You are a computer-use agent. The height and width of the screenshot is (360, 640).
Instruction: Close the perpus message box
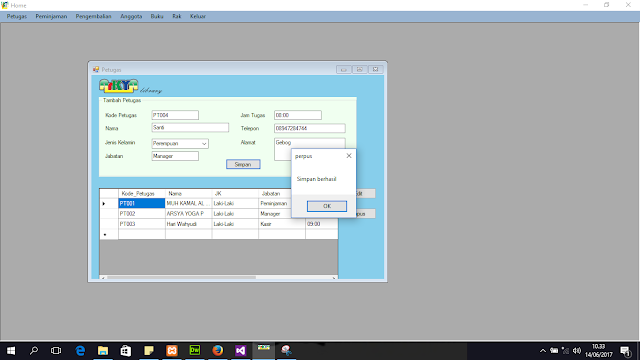349,156
